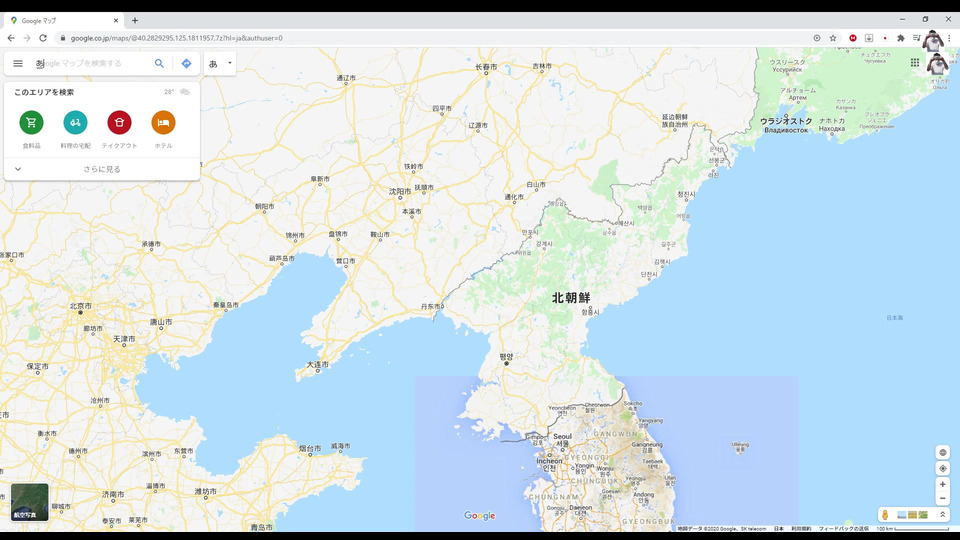Viewport: 960px width, 540px height.
Task: Open a new browser tab
Action: tap(135, 20)
